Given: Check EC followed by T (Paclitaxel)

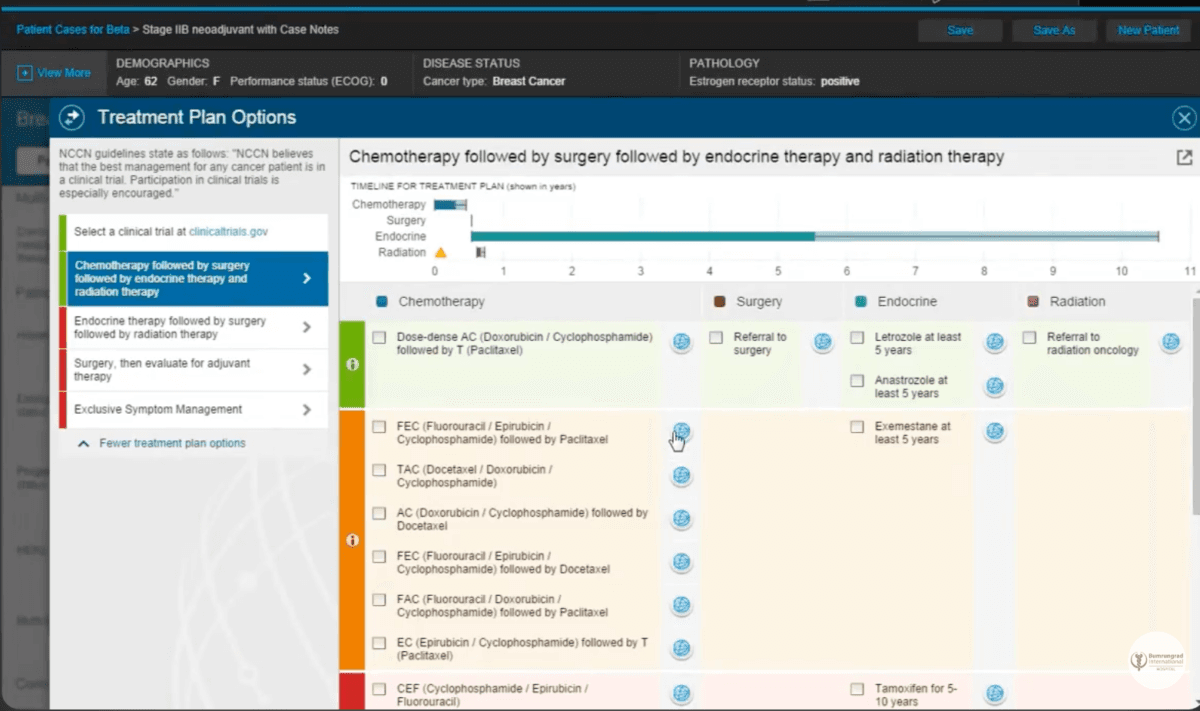Looking at the screenshot, I should pos(379,643).
